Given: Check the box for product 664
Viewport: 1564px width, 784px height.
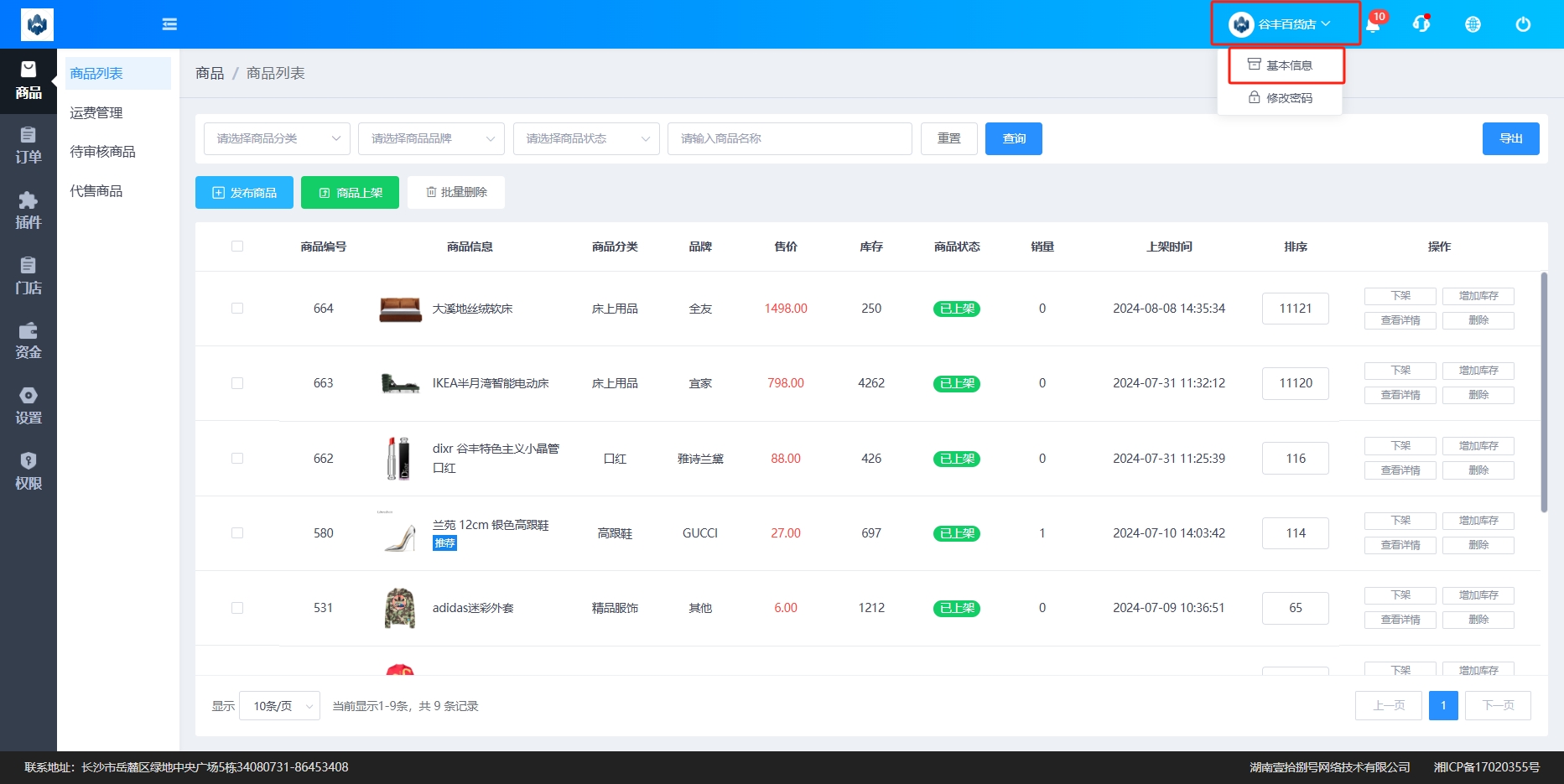Looking at the screenshot, I should tap(237, 309).
